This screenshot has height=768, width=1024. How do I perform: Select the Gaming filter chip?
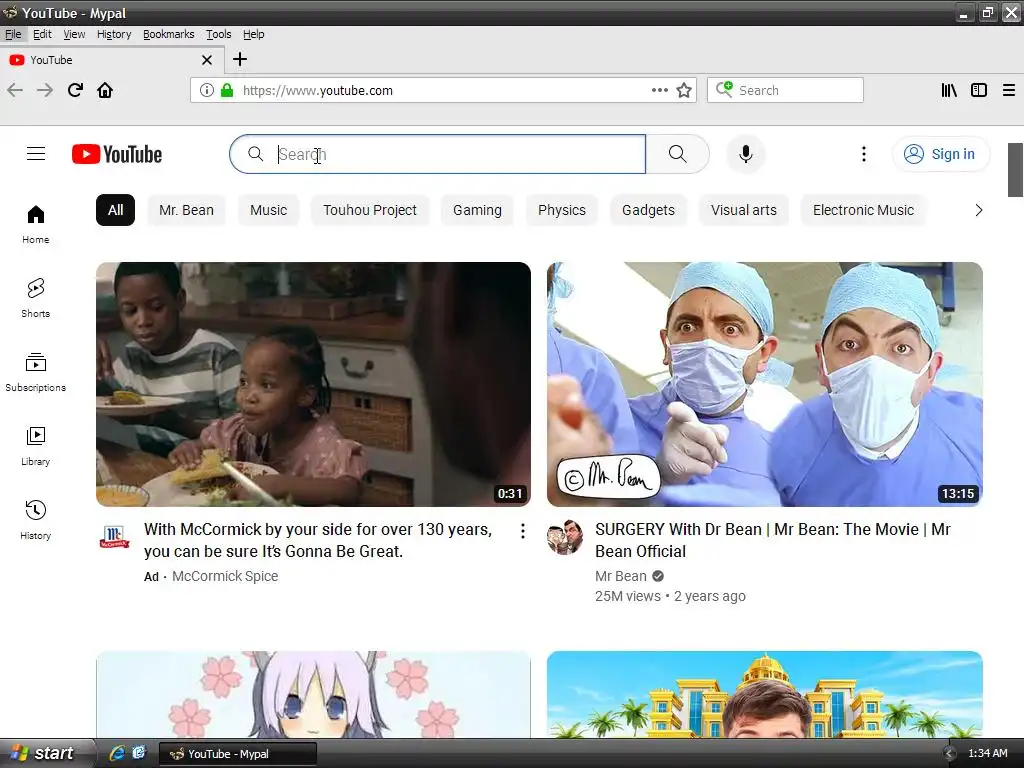tap(477, 210)
